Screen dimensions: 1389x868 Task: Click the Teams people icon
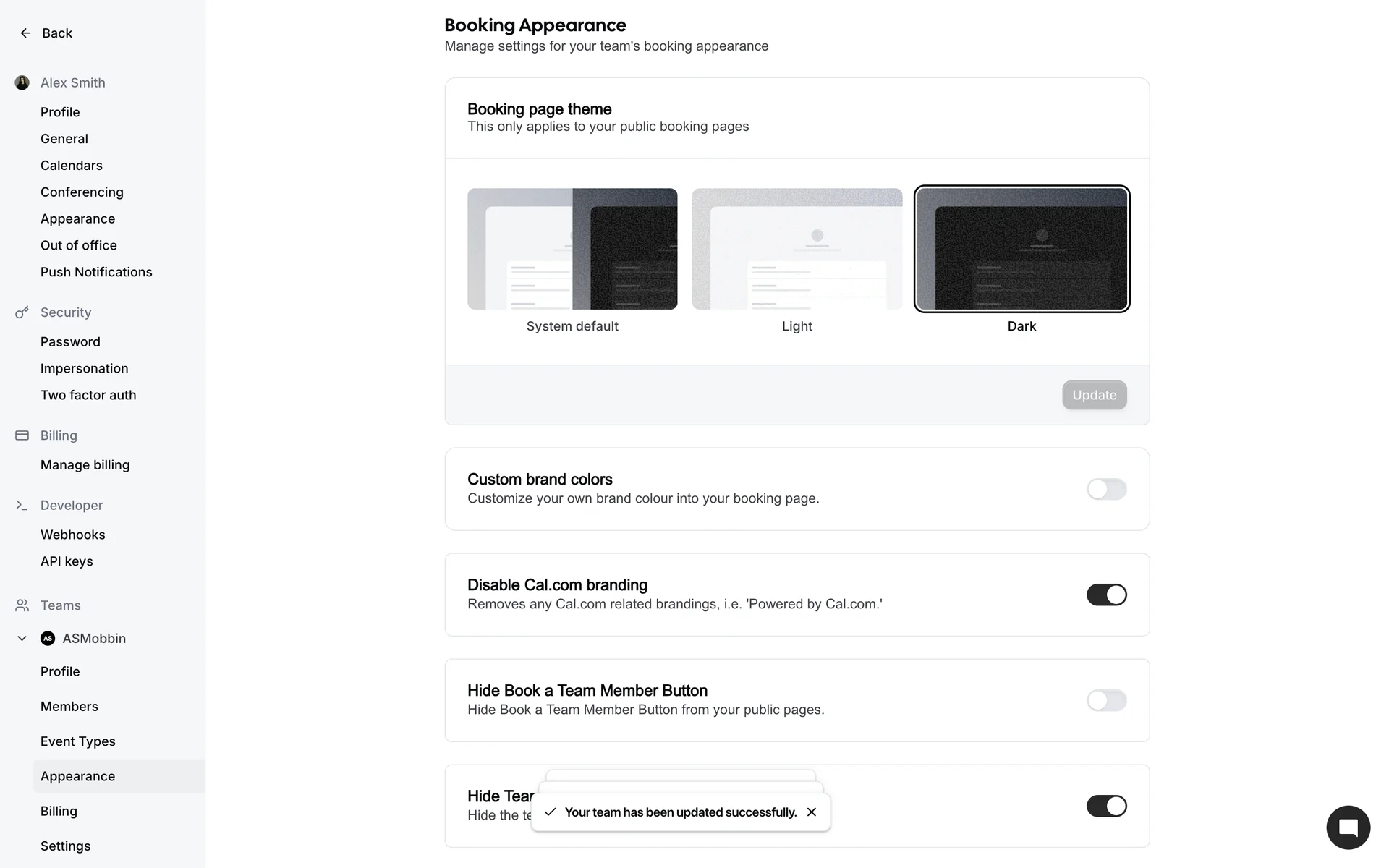(22, 605)
